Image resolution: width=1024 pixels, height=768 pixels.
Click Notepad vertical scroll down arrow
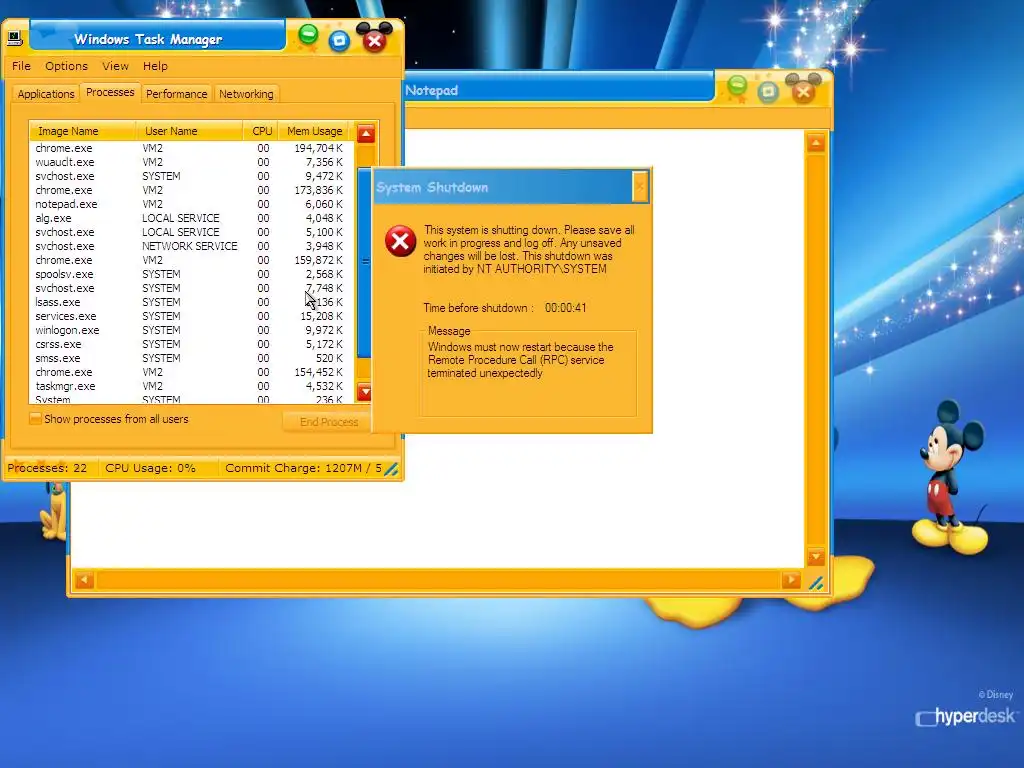816,557
